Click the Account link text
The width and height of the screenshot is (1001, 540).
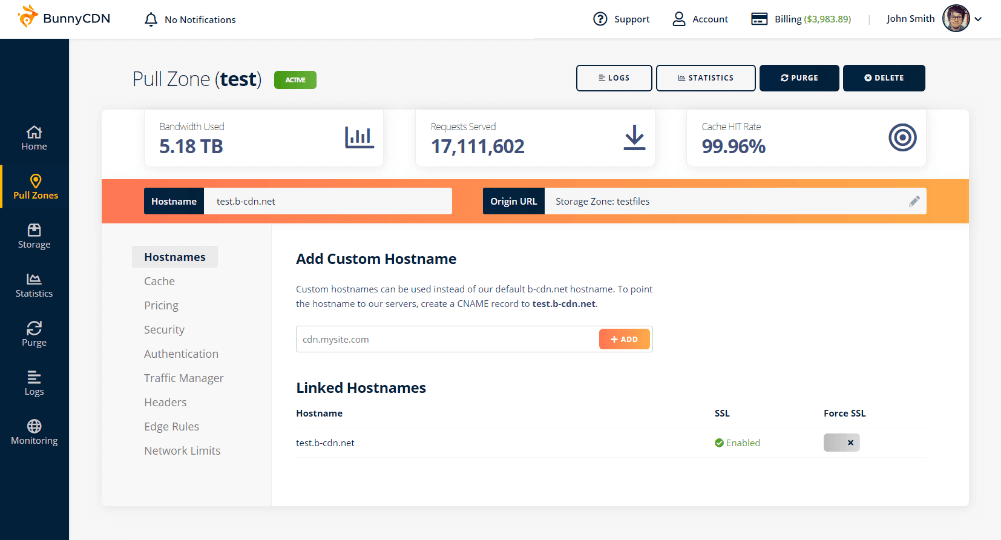click(x=710, y=19)
